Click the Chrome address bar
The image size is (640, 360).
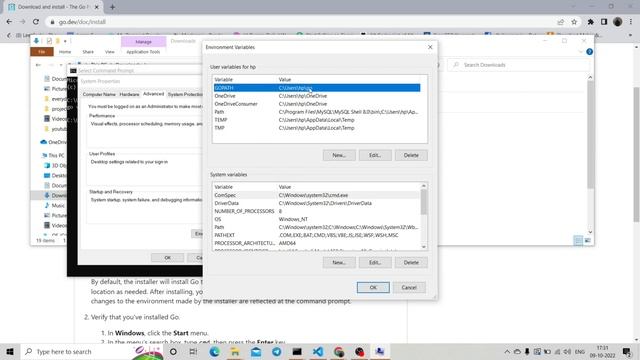pyautogui.click(x=302, y=22)
